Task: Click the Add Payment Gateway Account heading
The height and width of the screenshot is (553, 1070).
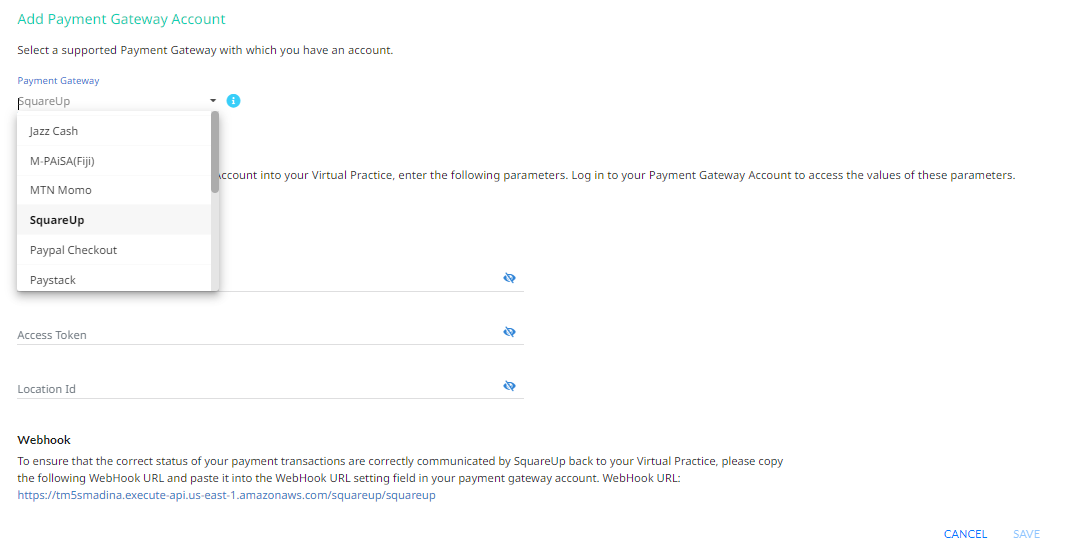Action: point(121,19)
